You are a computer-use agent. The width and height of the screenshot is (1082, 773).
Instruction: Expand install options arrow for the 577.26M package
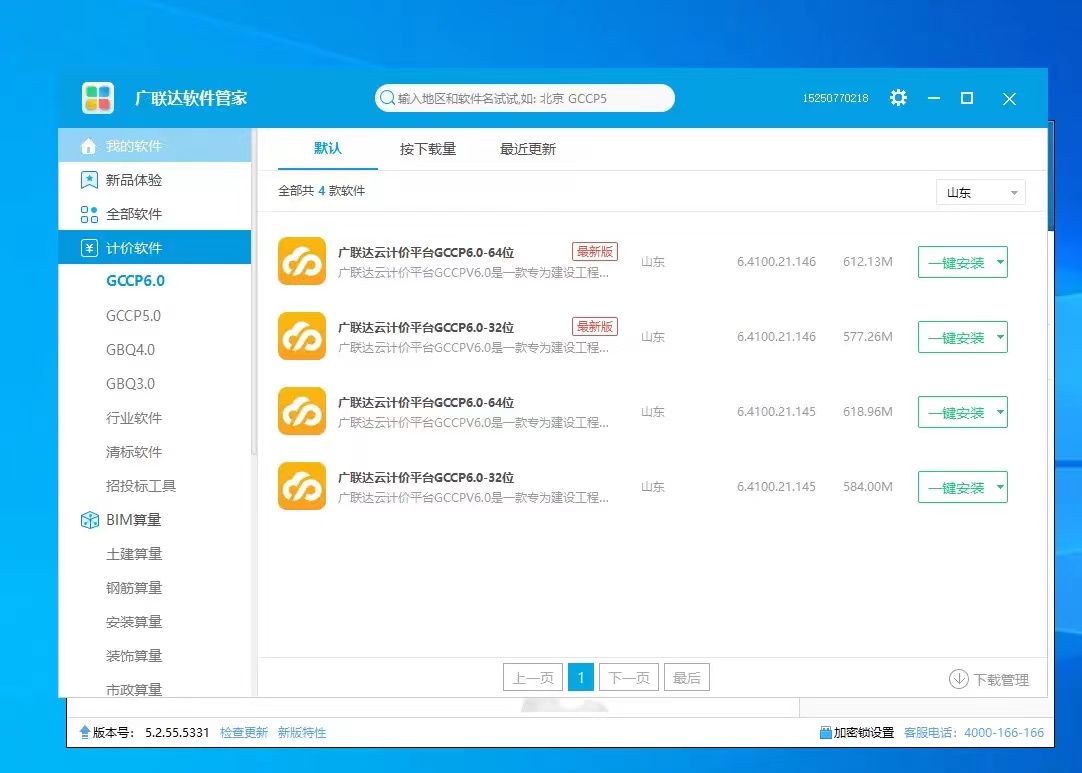(x=1000, y=337)
